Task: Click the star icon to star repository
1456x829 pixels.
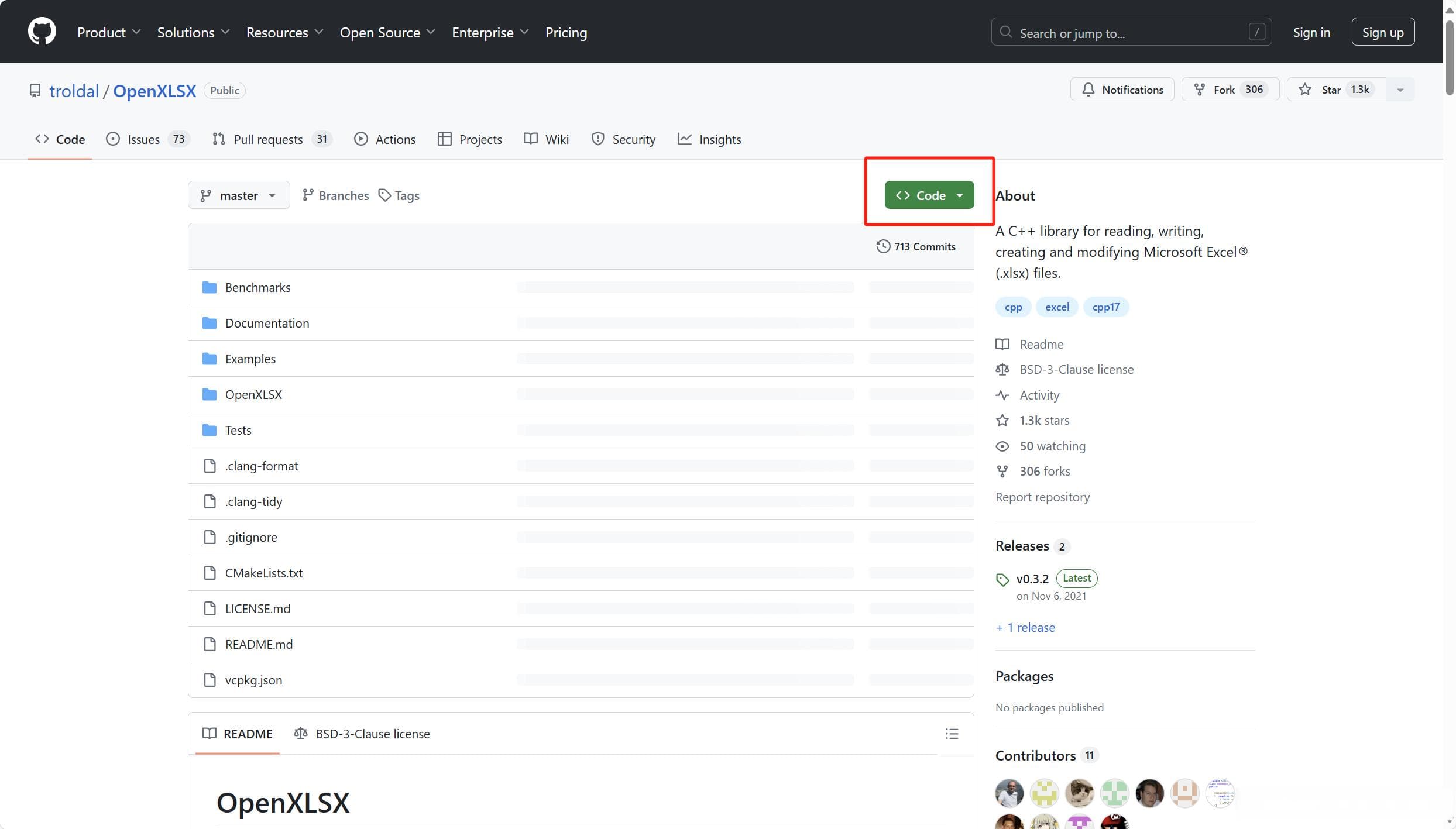Action: click(1305, 90)
